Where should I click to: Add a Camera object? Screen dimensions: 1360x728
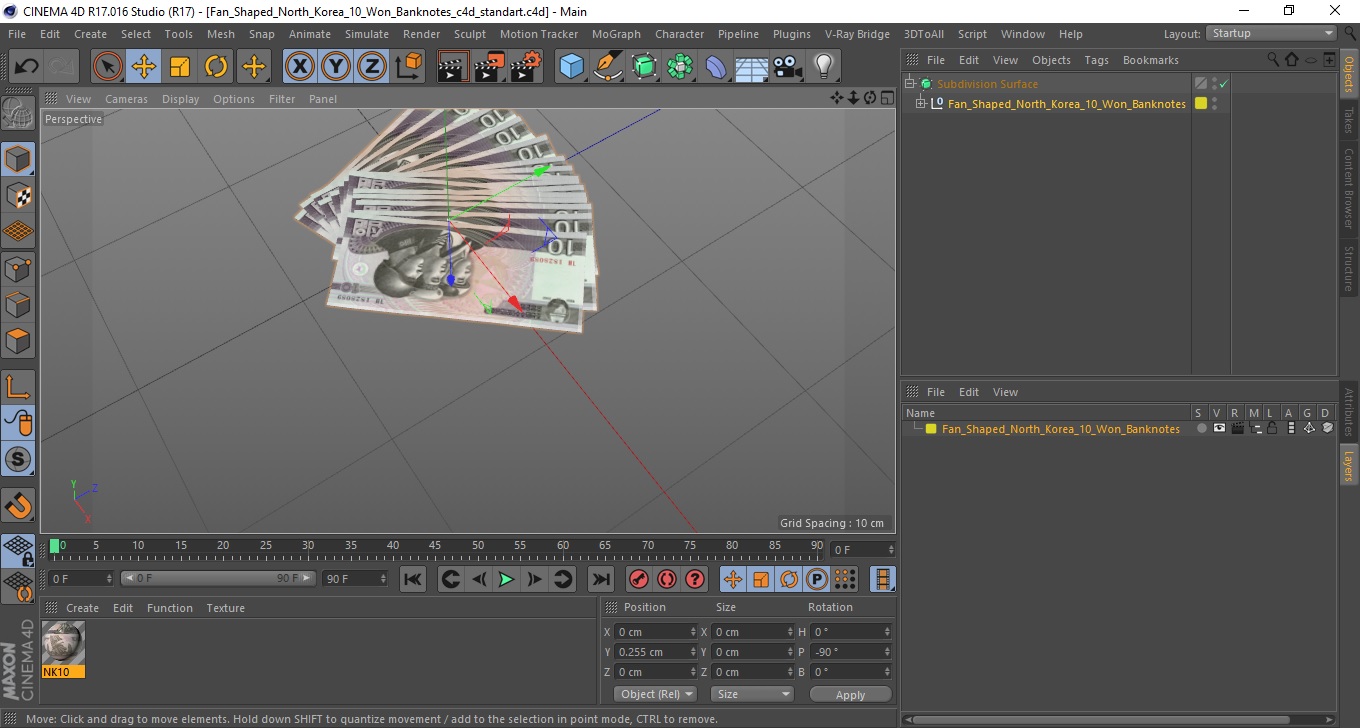pyautogui.click(x=788, y=67)
